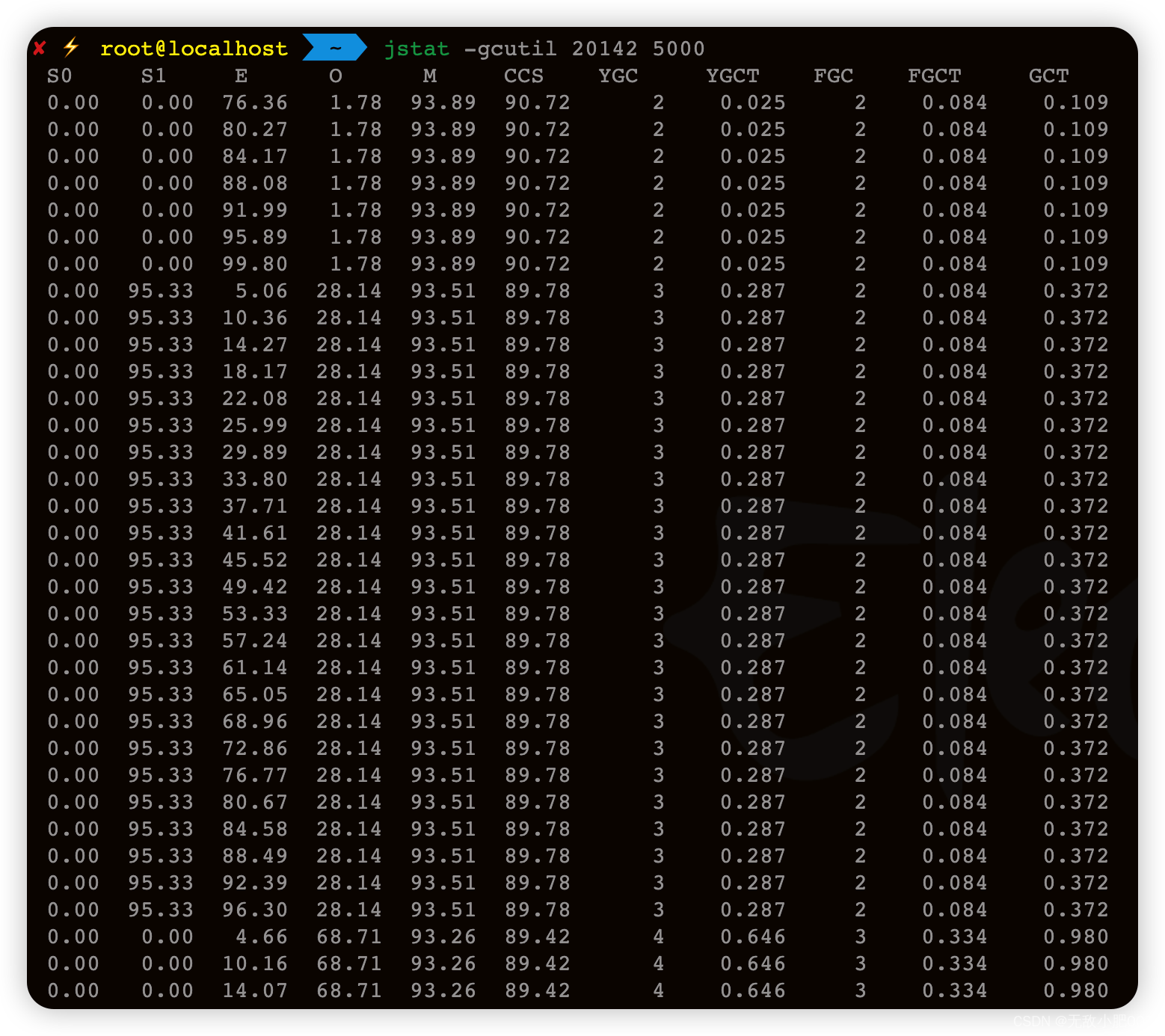Click the Eden value 61.14
Image resolution: width=1165 pixels, height=1036 pixels.
255,667
